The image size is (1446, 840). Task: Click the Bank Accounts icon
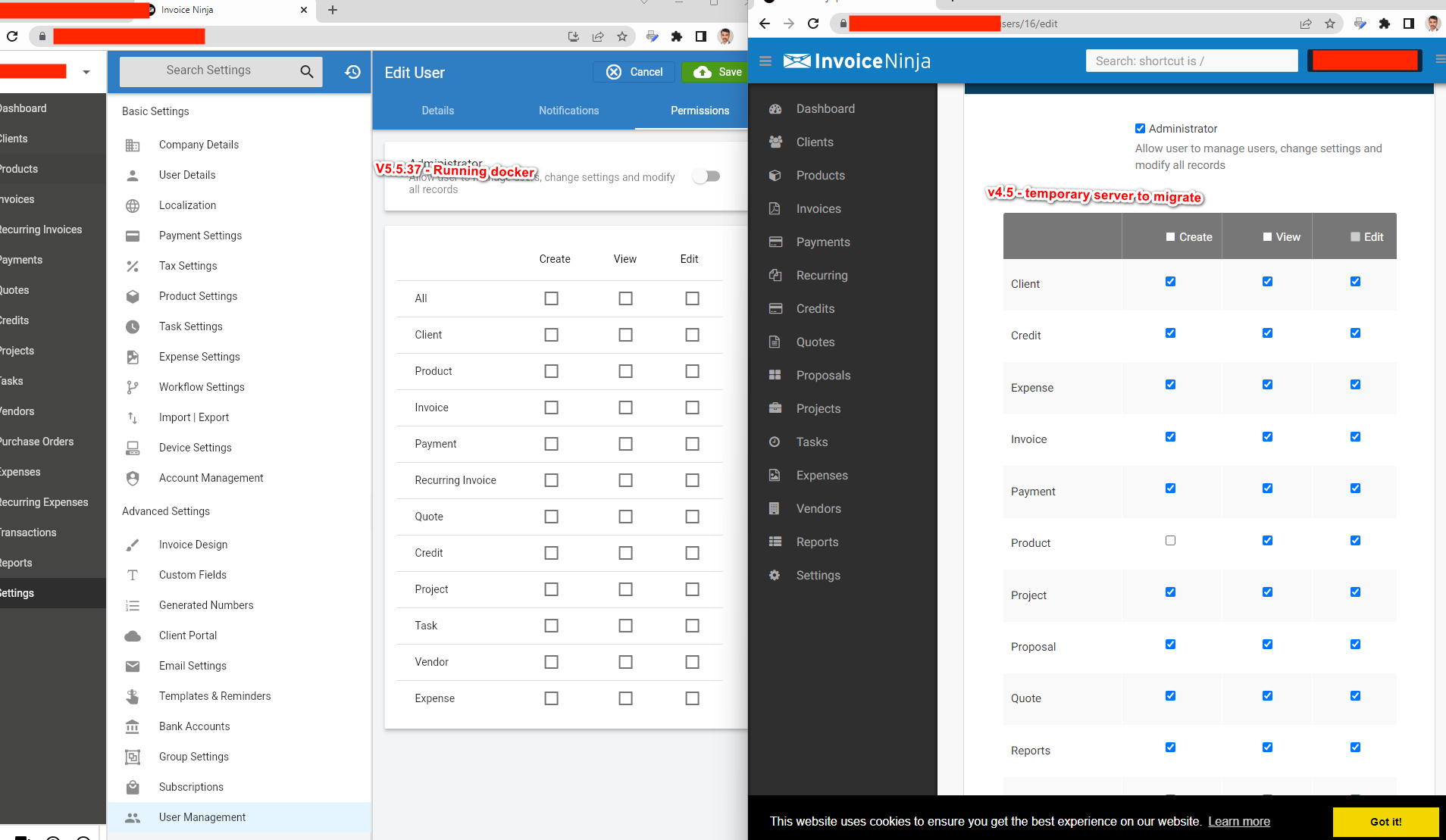click(x=133, y=726)
